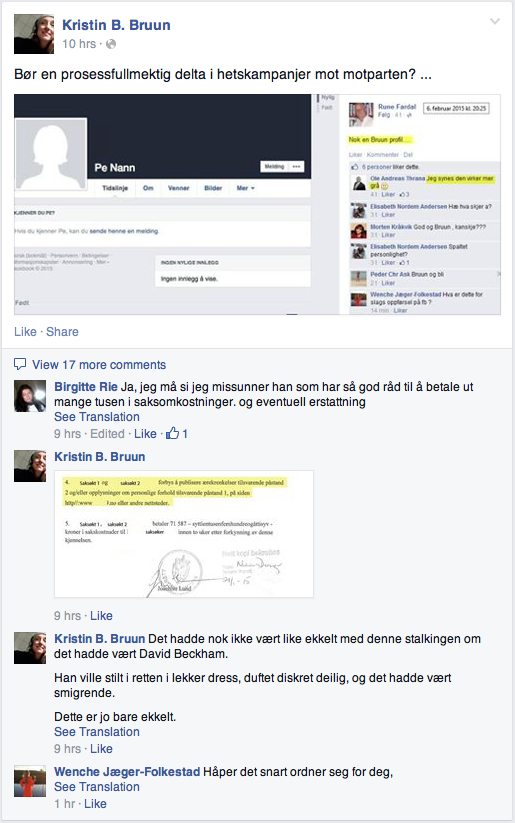Image resolution: width=515 pixels, height=823 pixels.
Task: Expand View 17 more comments
Action: click(x=99, y=365)
